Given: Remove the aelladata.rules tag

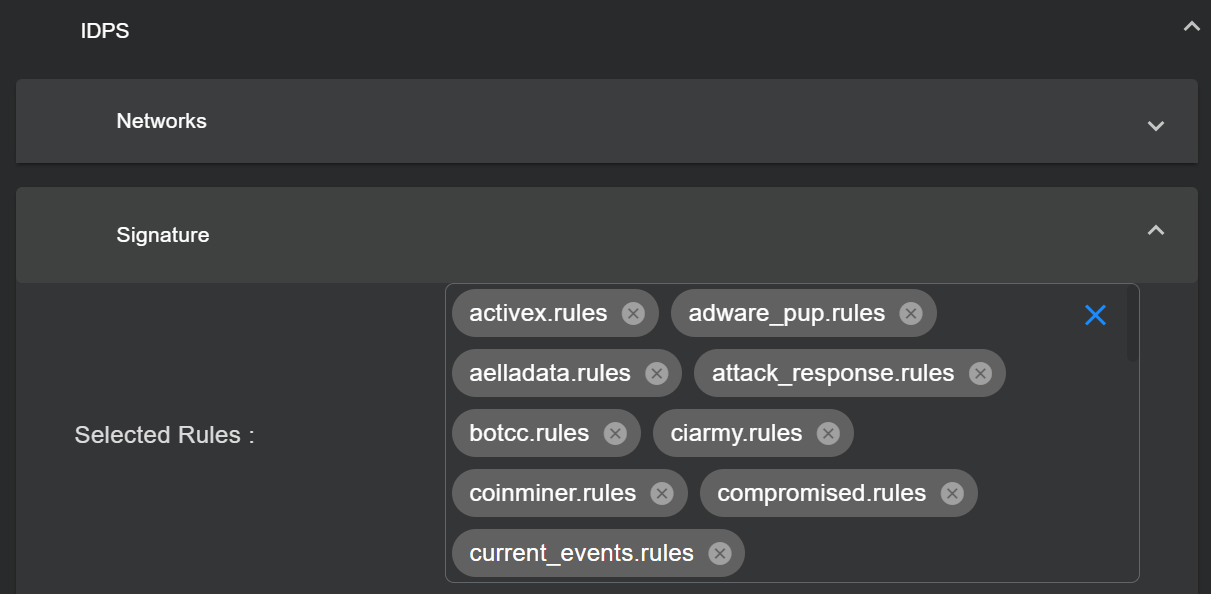Looking at the screenshot, I should (656, 374).
